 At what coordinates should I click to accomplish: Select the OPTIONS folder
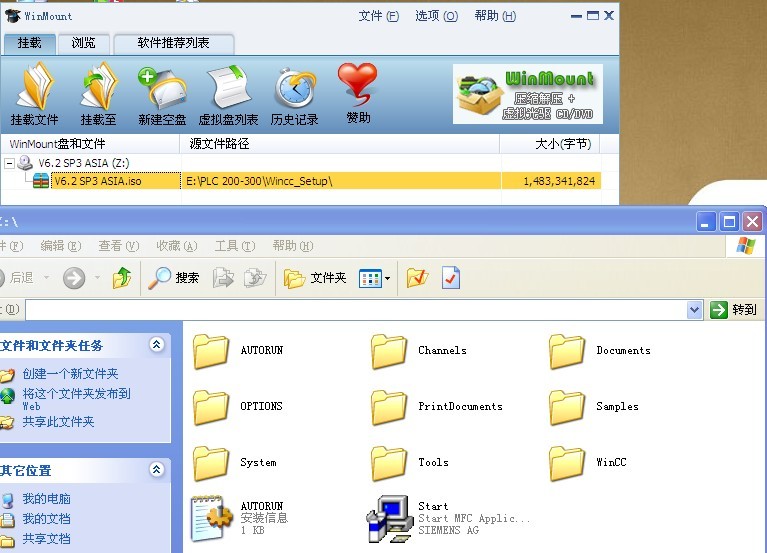(237, 406)
